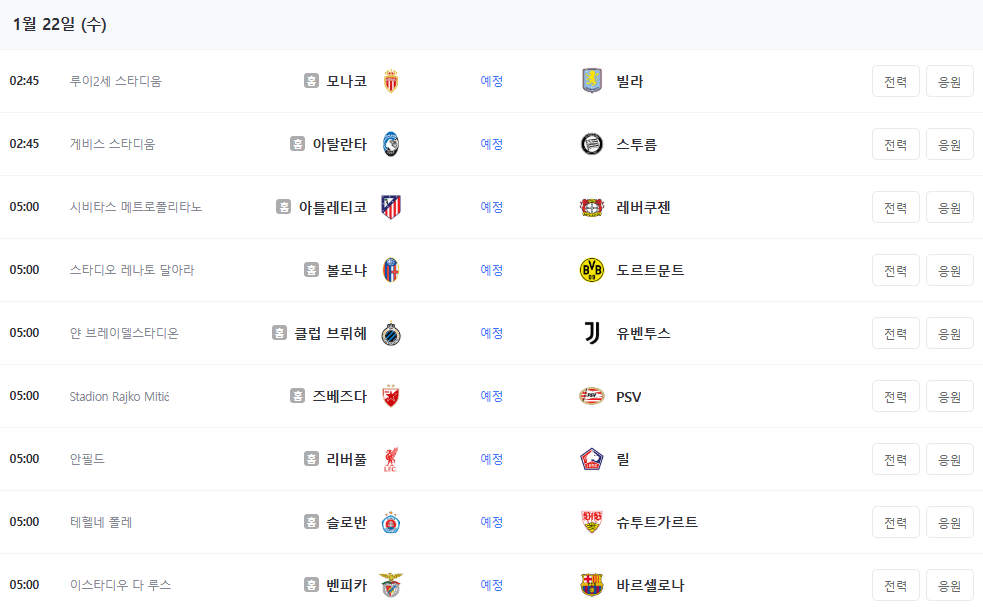Select the 도르트문트 BVB logo icon
Screen dimensions: 983x607
pos(590,270)
